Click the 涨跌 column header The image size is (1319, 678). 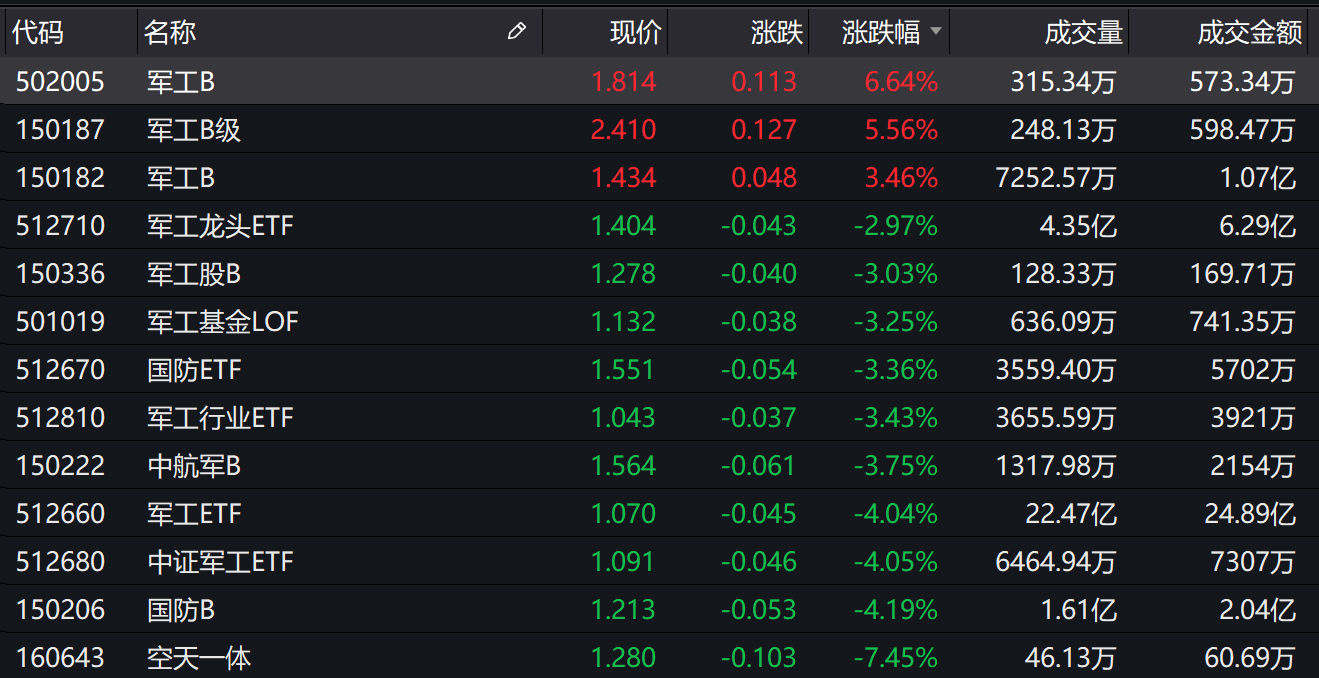click(777, 32)
